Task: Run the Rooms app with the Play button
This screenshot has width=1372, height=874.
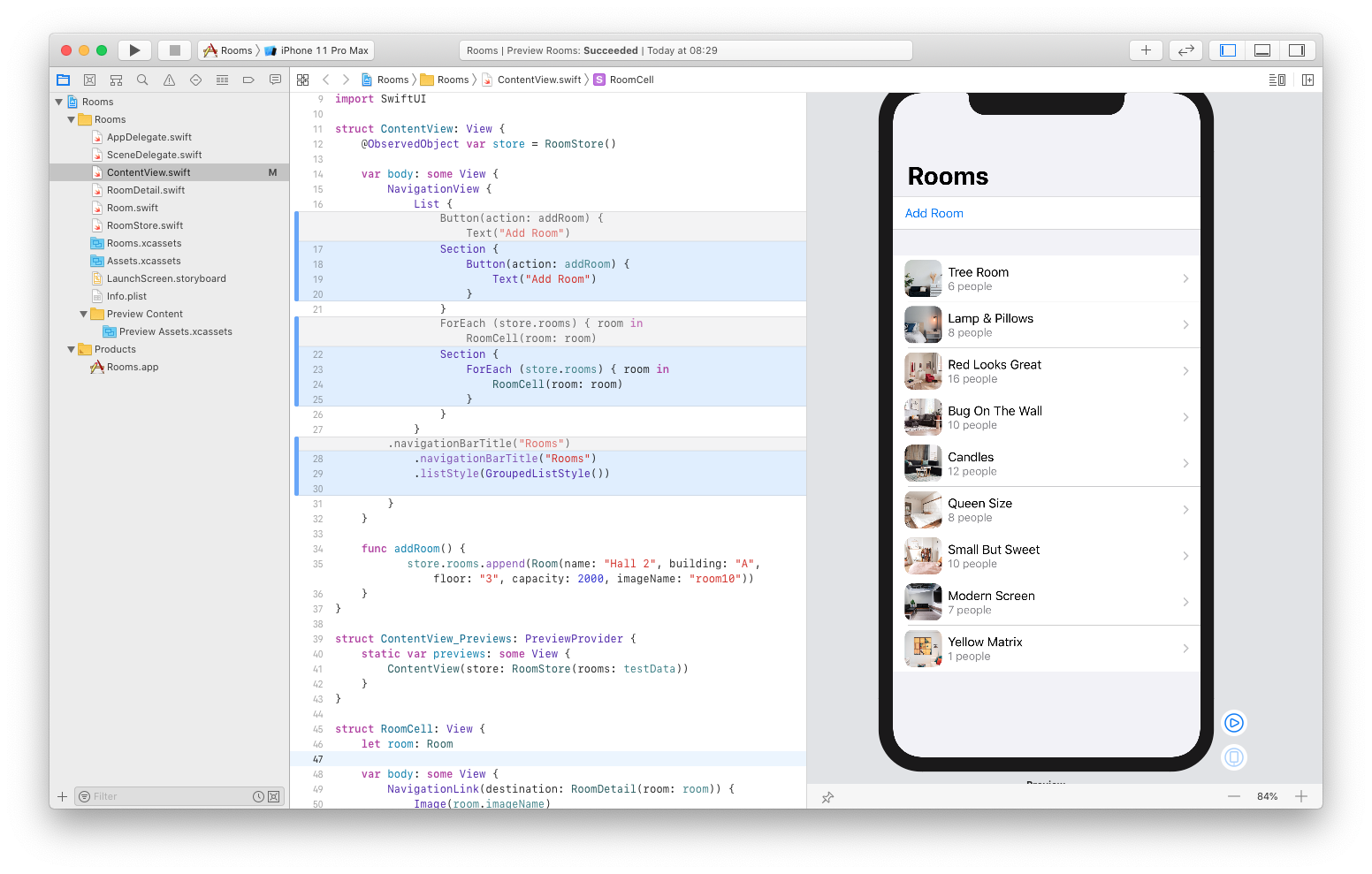Action: (x=134, y=49)
